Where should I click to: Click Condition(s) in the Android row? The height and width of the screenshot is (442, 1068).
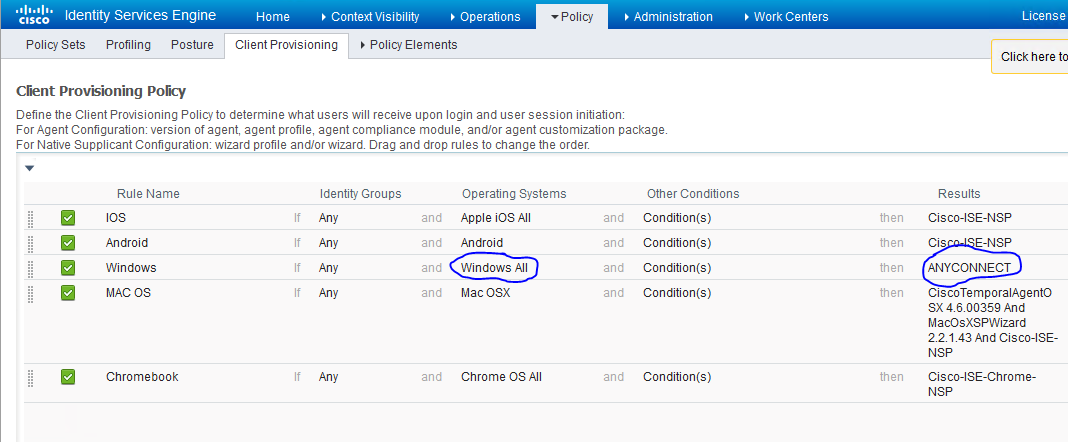coord(677,242)
